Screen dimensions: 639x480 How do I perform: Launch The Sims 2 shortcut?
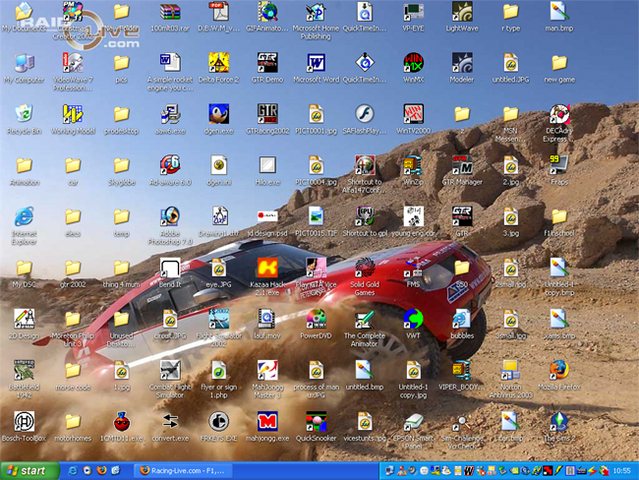pyautogui.click(x=559, y=421)
